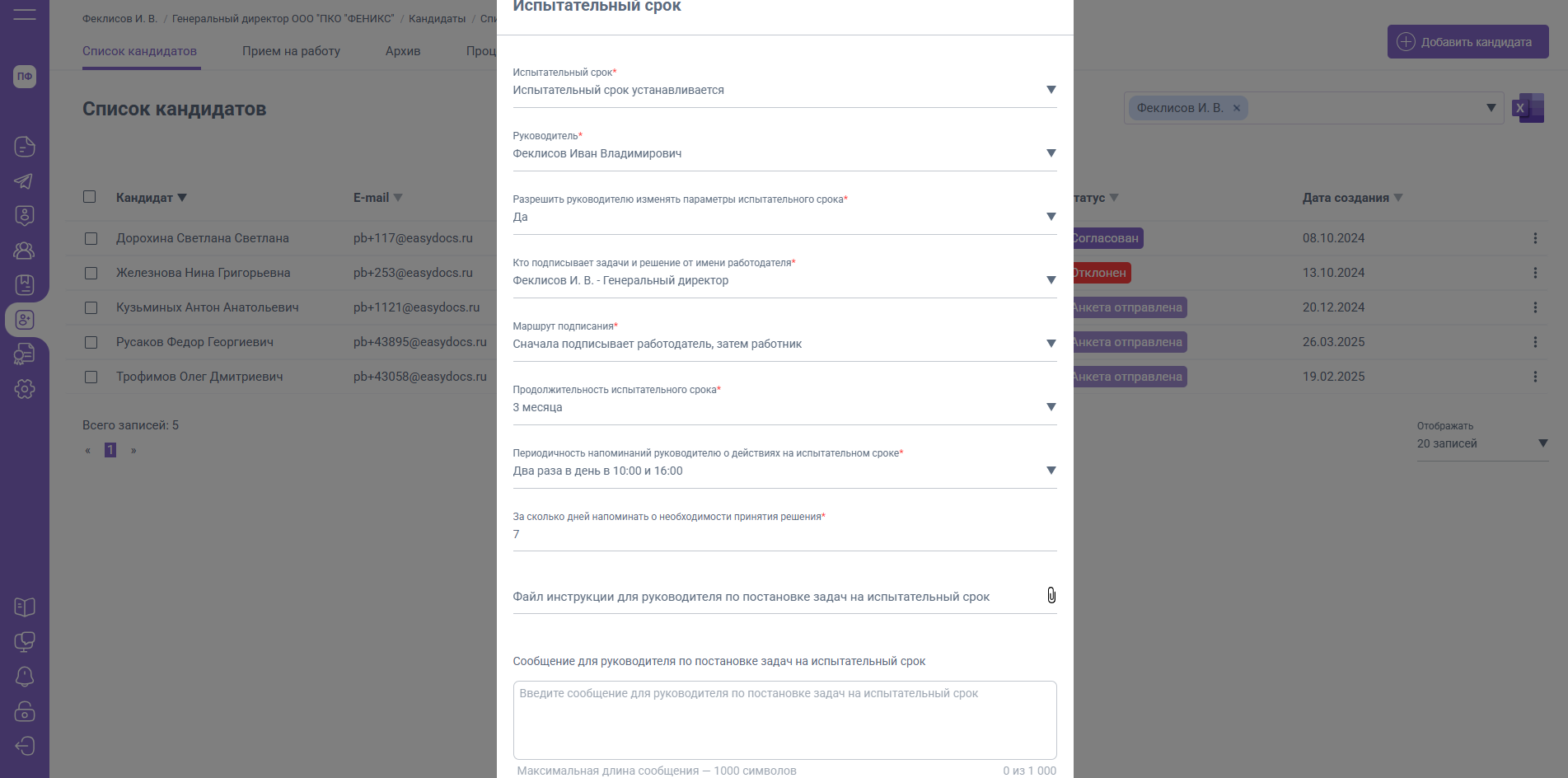Image resolution: width=1568 pixels, height=778 pixels.
Task: Open notifications bell icon in sidebar
Action: tap(25, 677)
